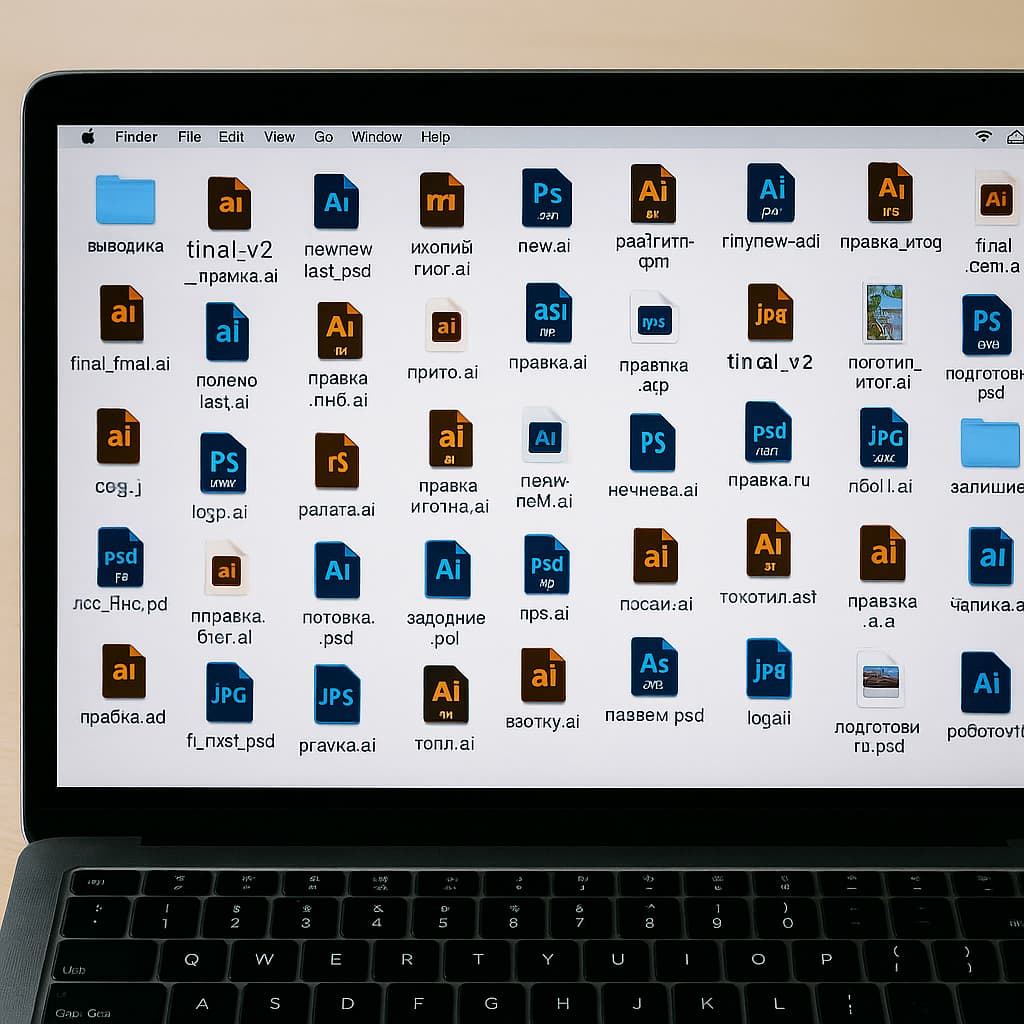
Task: Open the Window menu
Action: [x=377, y=137]
